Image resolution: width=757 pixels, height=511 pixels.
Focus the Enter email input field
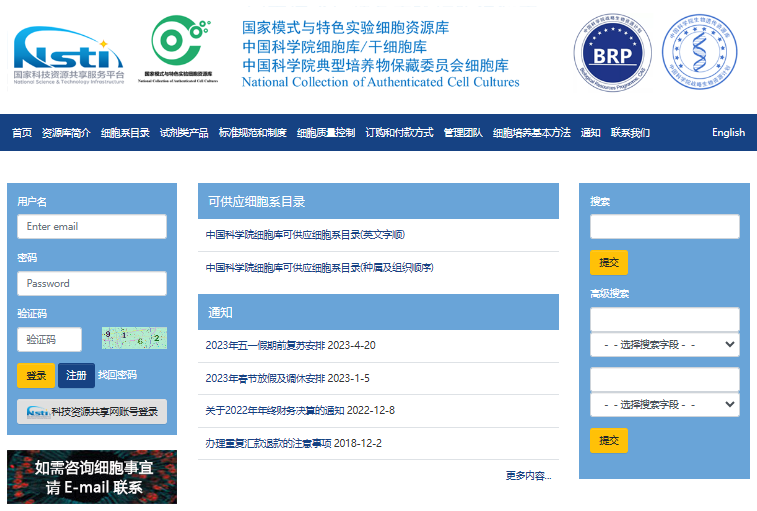(x=92, y=227)
